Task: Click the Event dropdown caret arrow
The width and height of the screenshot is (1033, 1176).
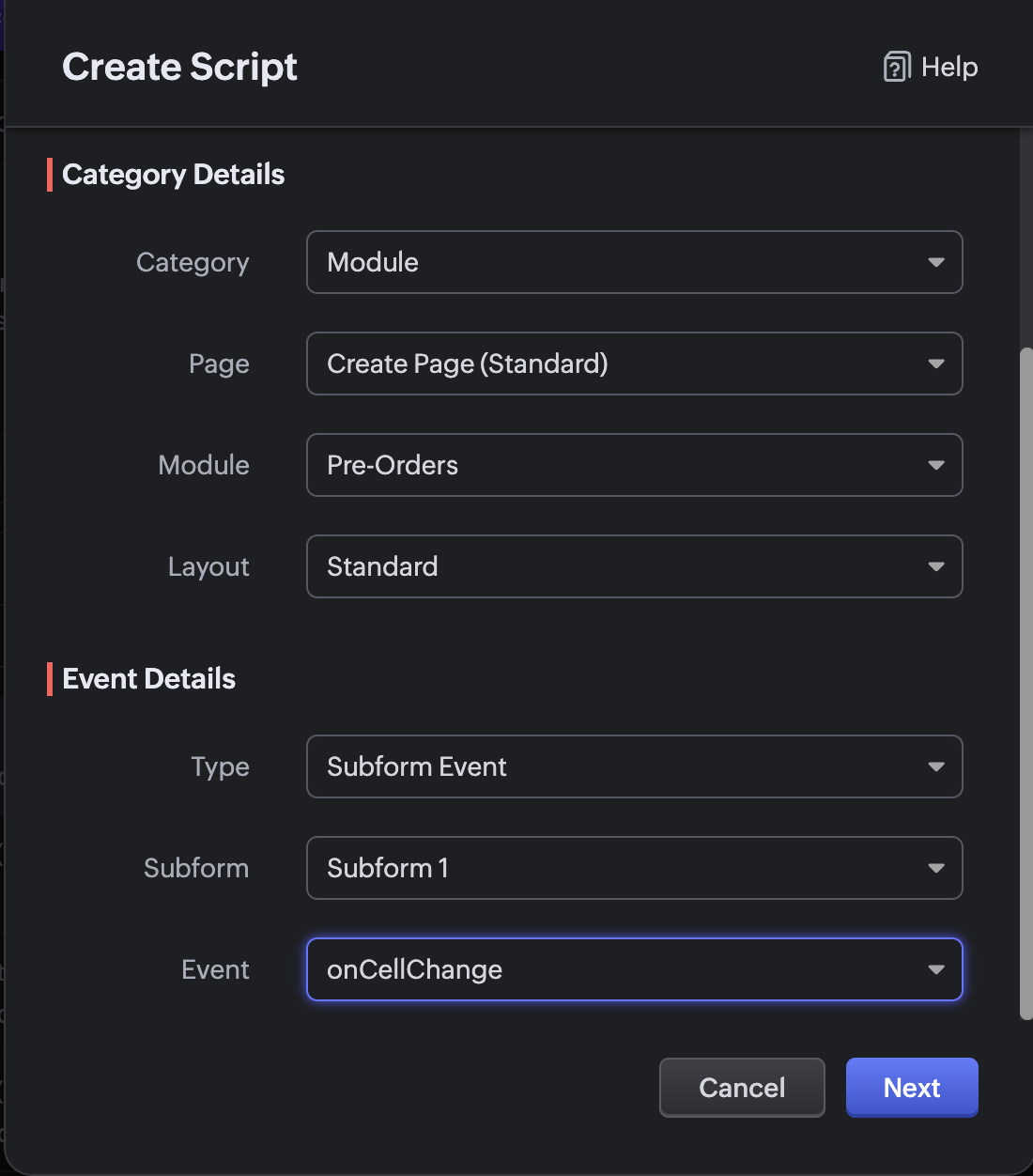Action: click(935, 969)
